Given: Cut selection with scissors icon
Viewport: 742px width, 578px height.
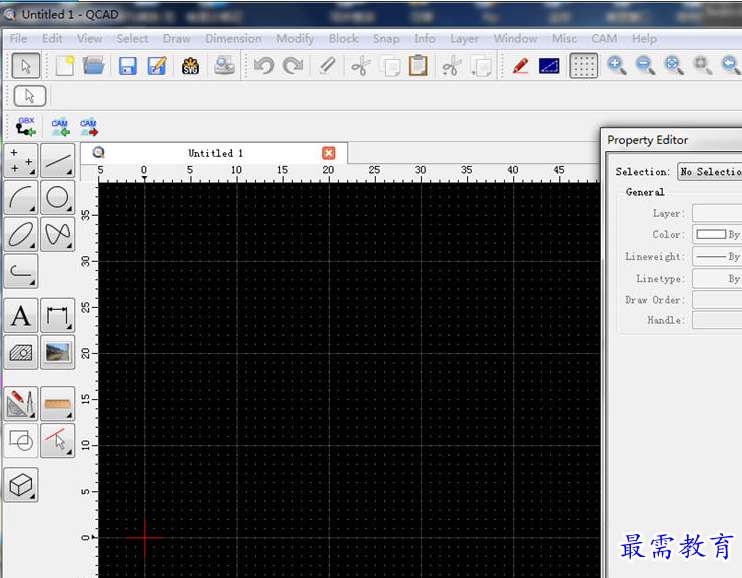Looking at the screenshot, I should pos(361,66).
